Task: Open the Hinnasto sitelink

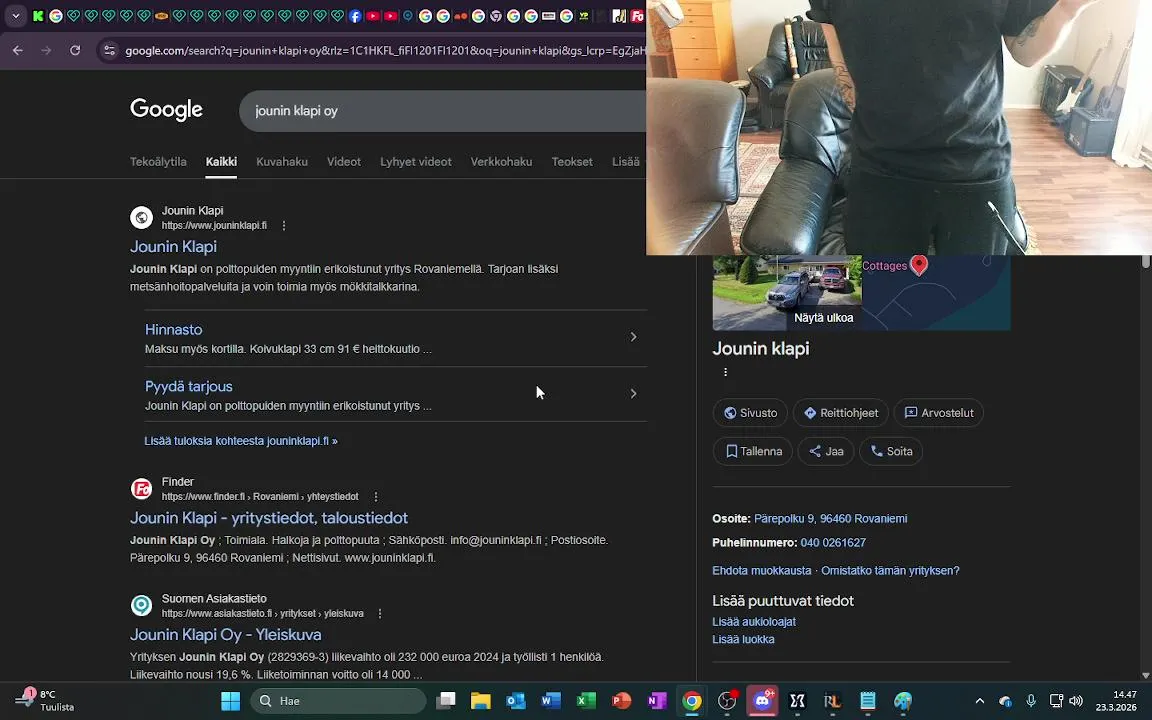Action: [173, 330]
